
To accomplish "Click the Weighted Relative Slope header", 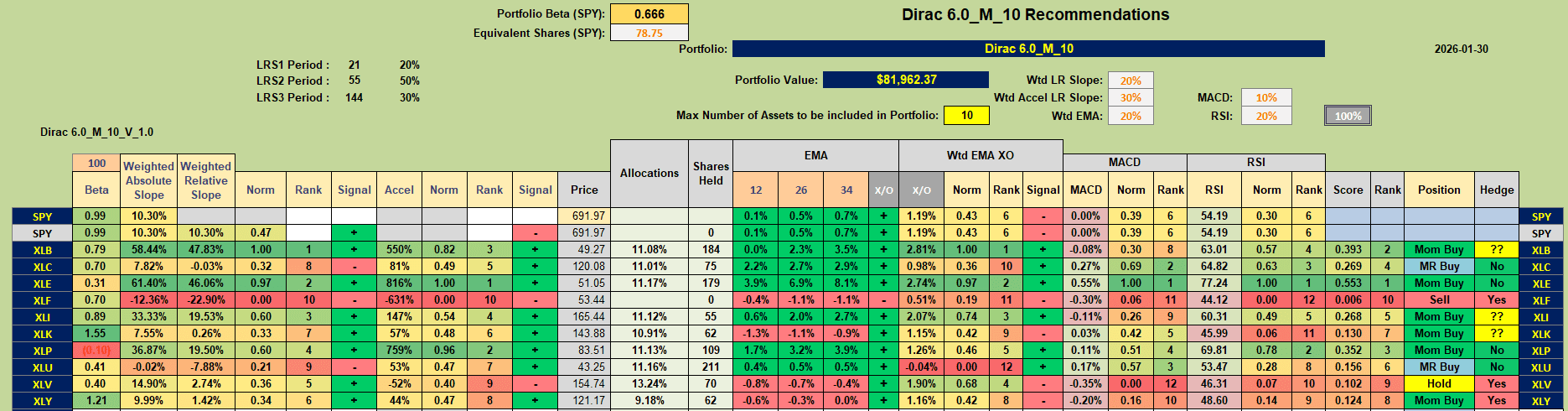I will [x=206, y=180].
